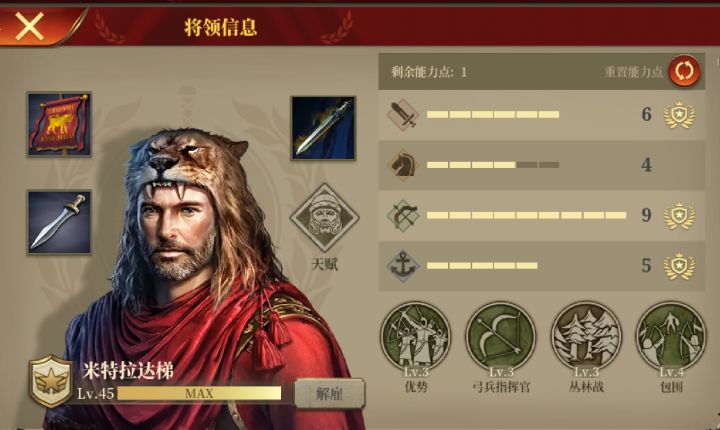Click the cavalry horse ability icon
Image resolution: width=720 pixels, height=430 pixels.
click(403, 164)
